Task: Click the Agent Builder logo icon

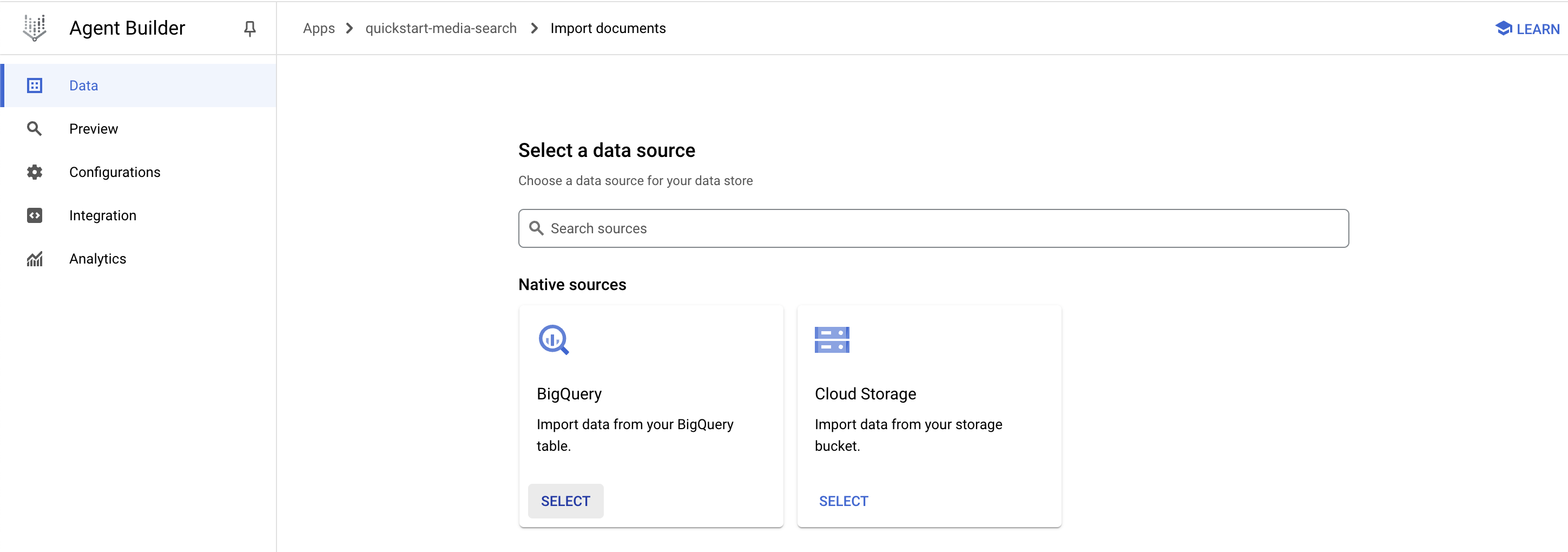Action: (x=35, y=28)
